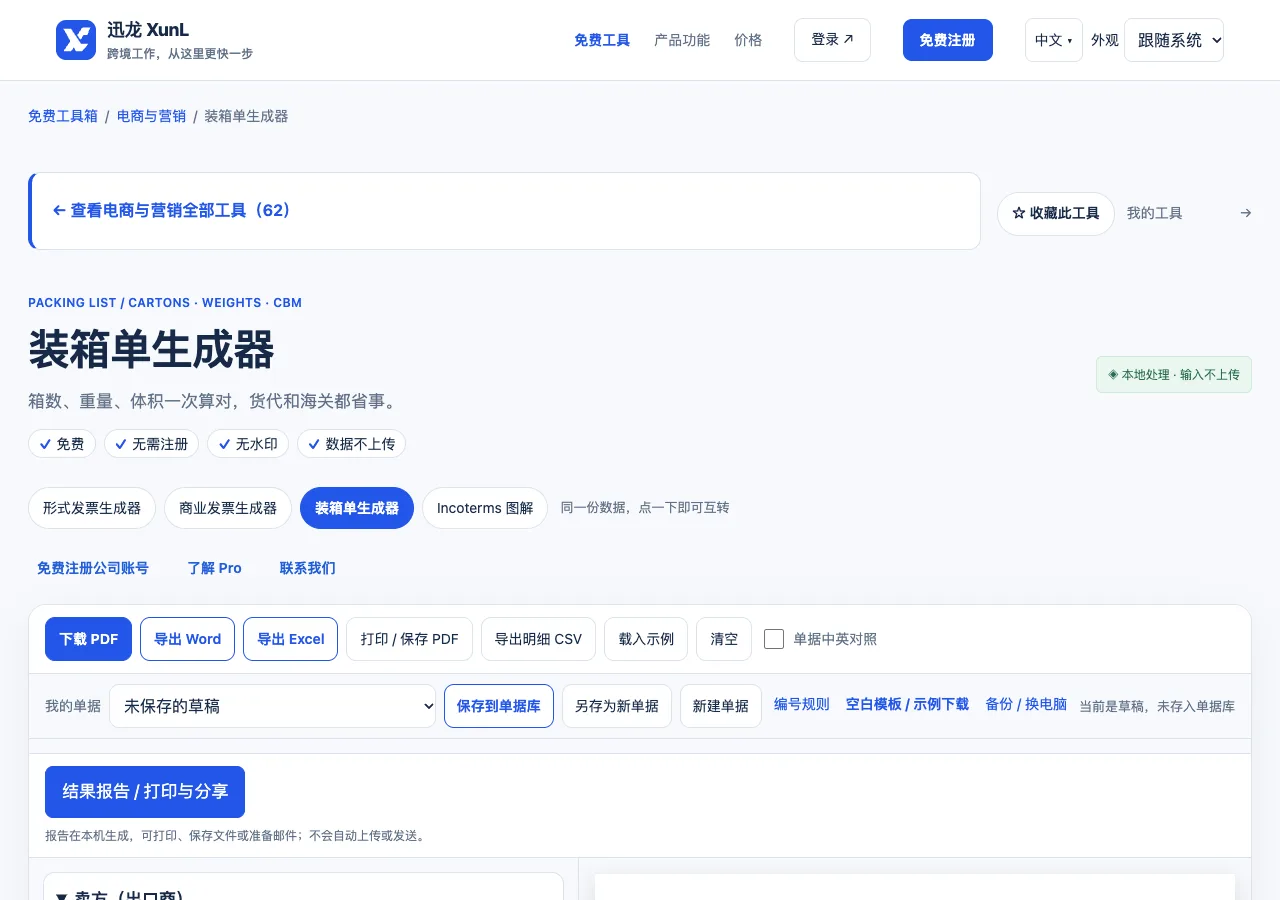Open the 跟随系统 appearance dropdown

click(x=1174, y=40)
